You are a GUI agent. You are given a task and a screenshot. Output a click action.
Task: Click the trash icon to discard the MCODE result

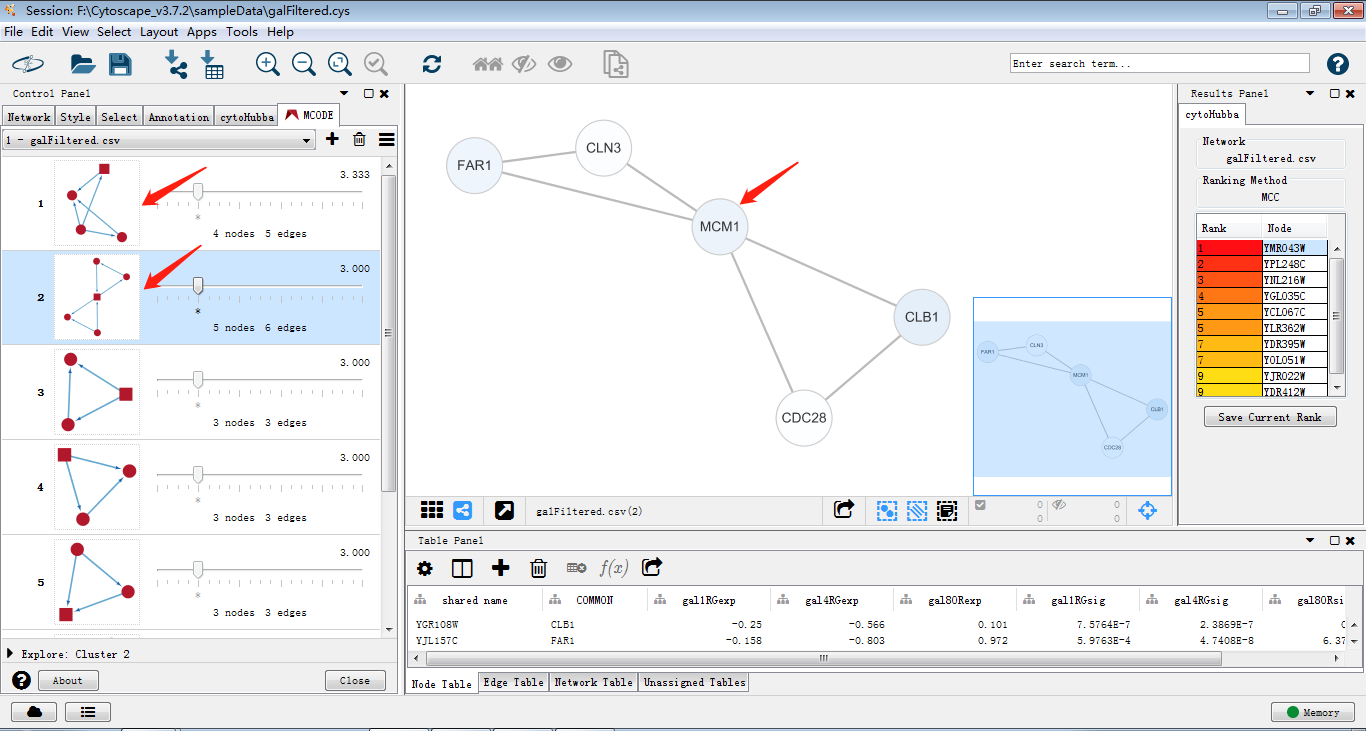[x=359, y=140]
